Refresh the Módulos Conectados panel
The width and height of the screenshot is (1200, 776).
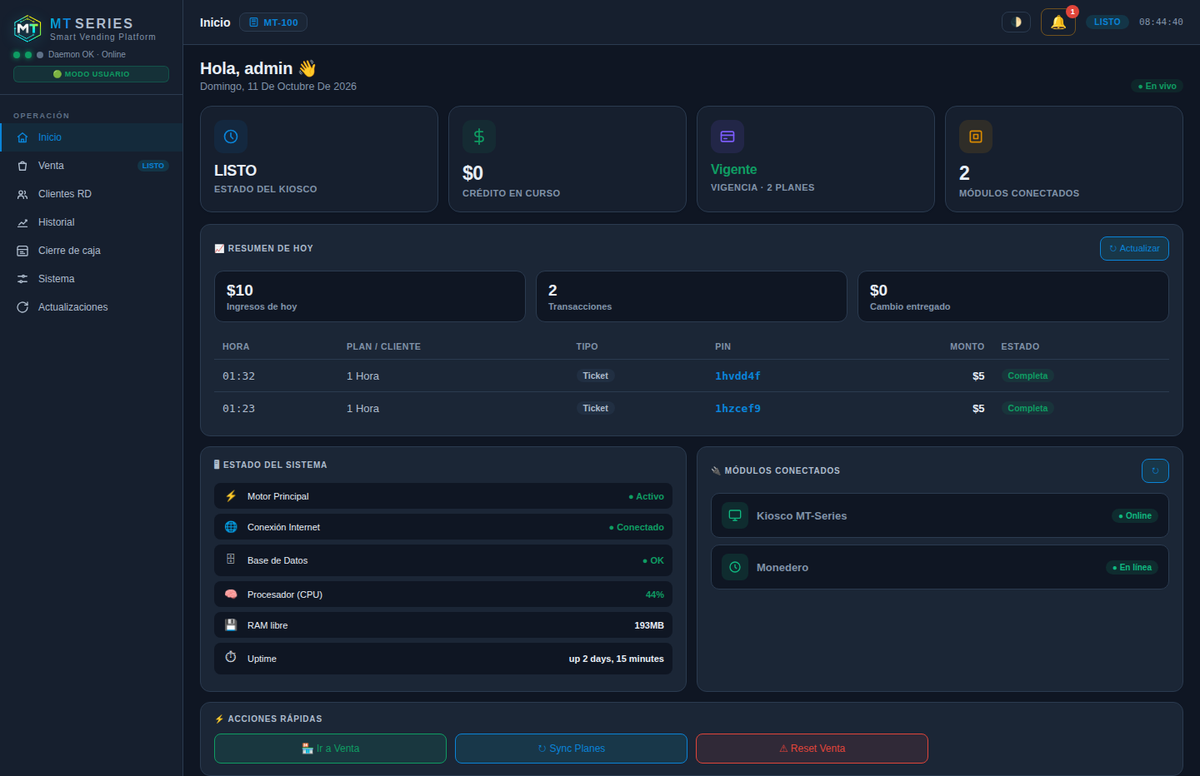[1155, 470]
